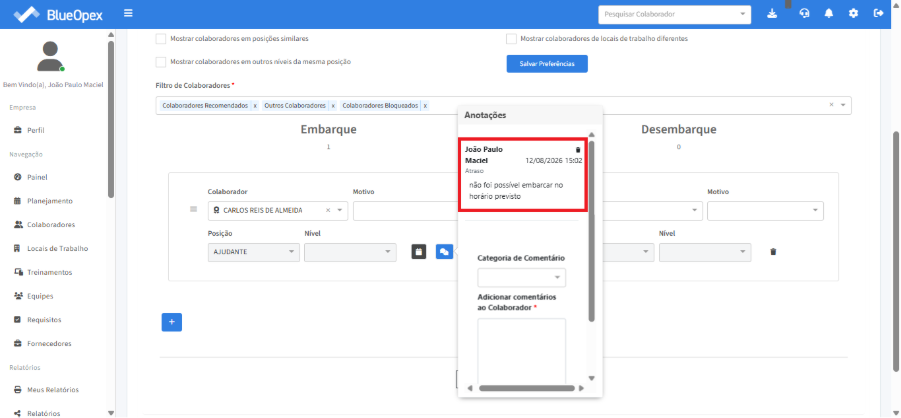Open the headset support icon
This screenshot has height=418, width=901.
point(804,14)
